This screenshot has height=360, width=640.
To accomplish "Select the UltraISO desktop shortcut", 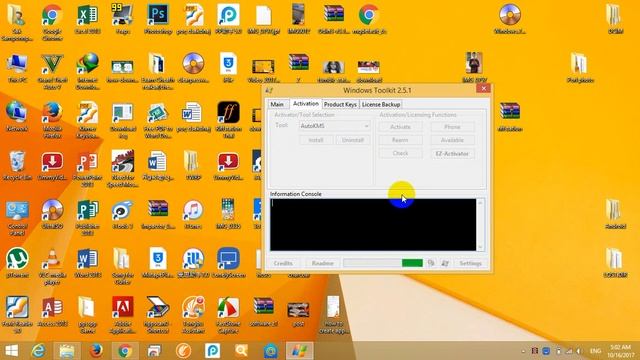I will (x=52, y=214).
